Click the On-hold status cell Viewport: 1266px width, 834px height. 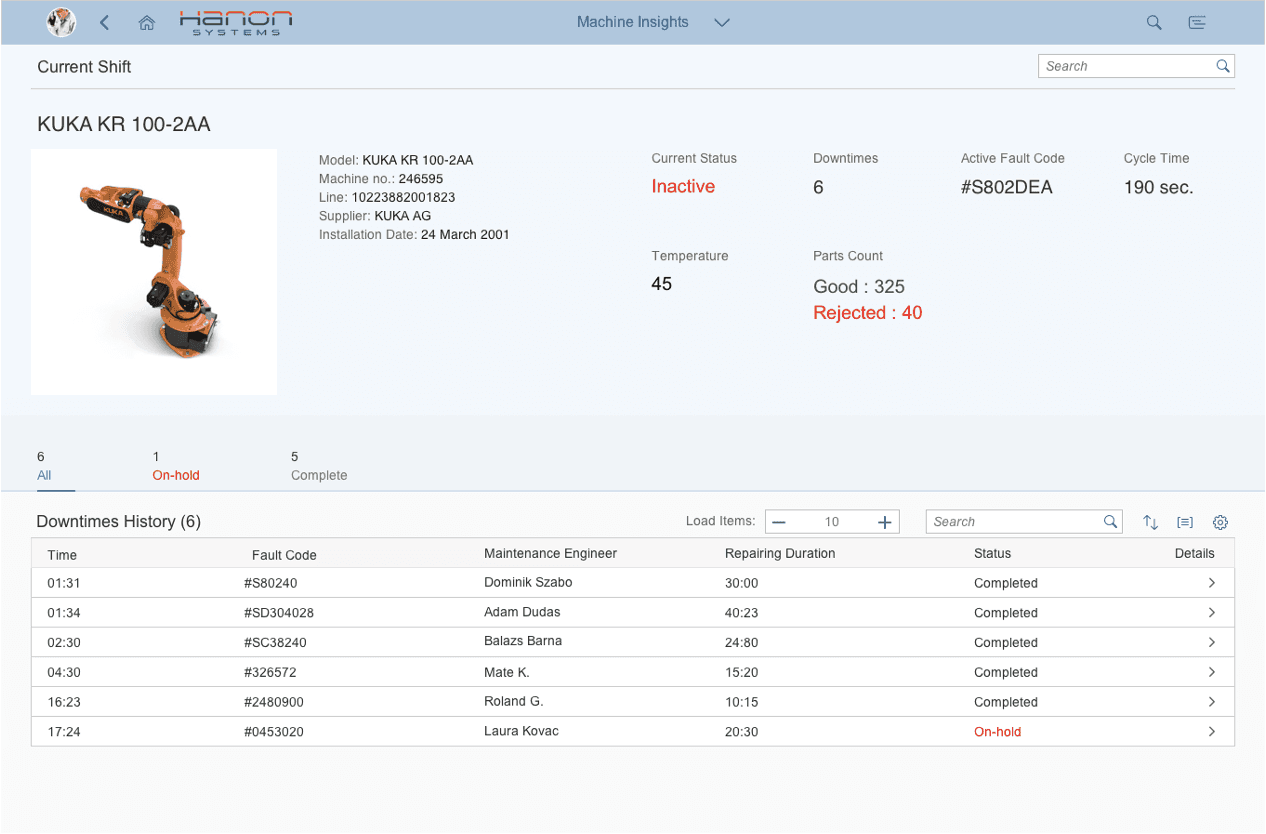[x=998, y=732]
